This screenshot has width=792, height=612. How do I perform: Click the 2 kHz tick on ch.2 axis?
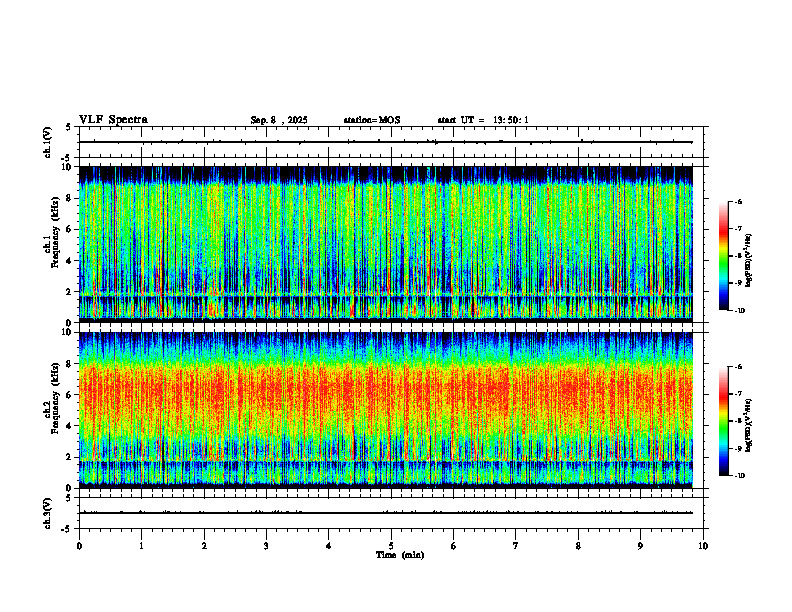[70, 457]
